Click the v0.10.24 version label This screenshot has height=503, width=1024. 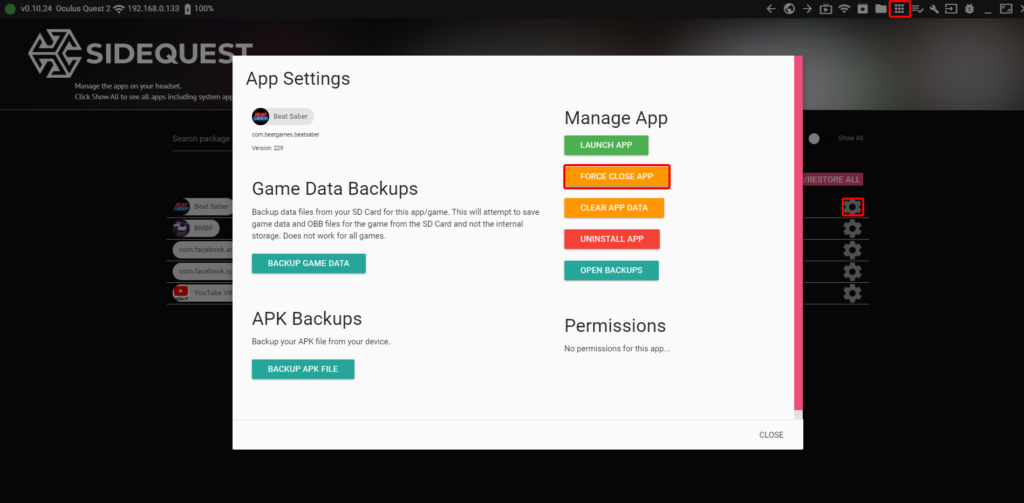point(36,9)
